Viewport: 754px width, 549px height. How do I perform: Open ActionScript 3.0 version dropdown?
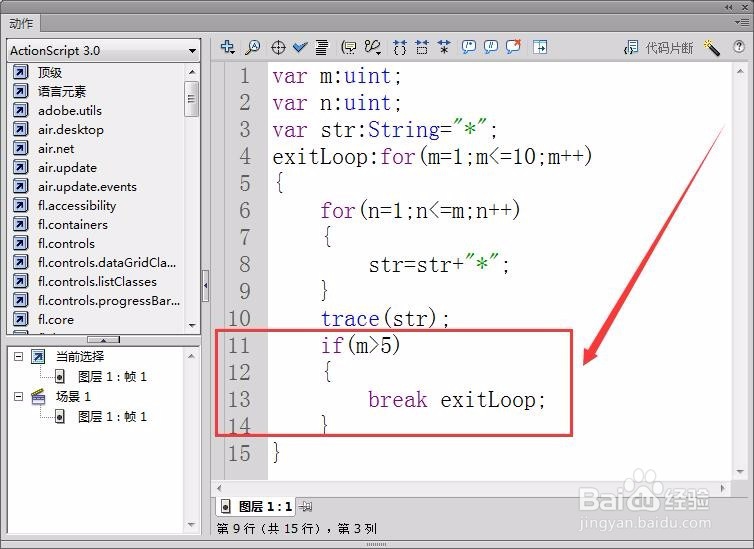[x=103, y=50]
